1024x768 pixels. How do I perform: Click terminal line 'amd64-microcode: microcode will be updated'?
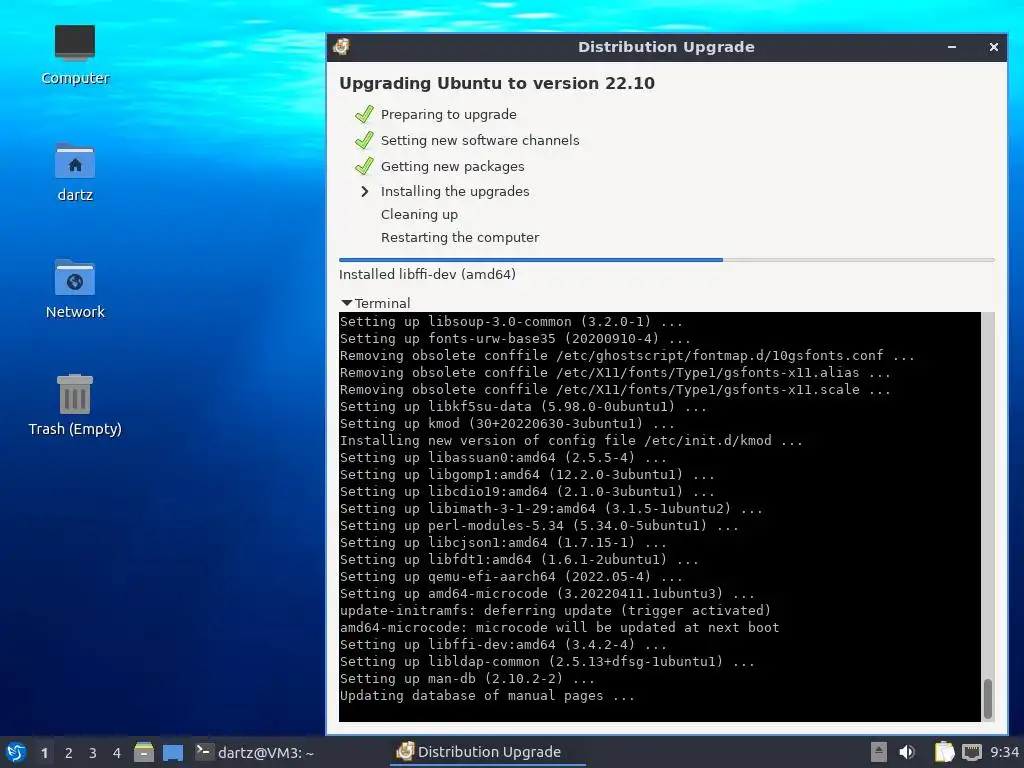pos(560,628)
